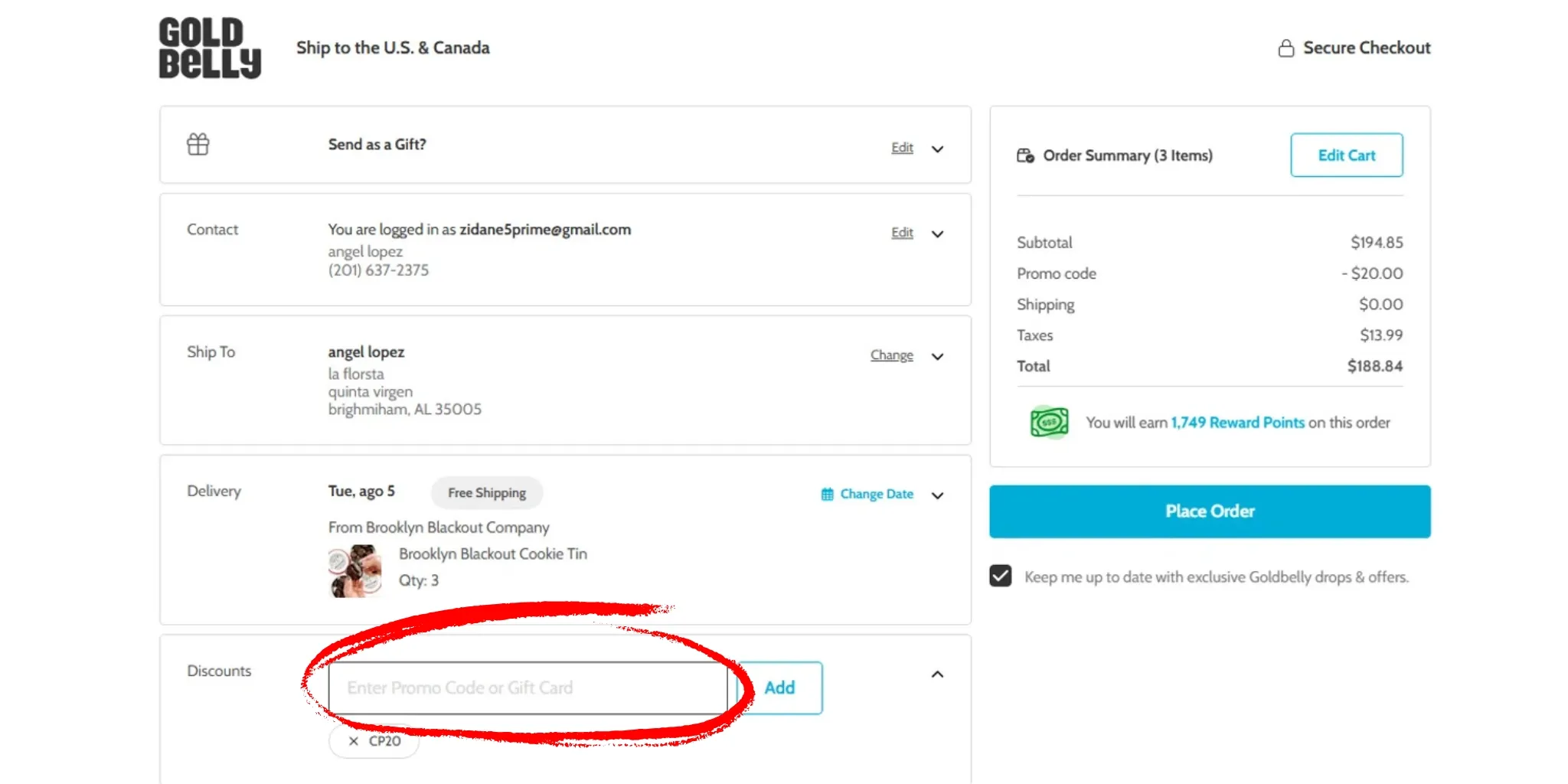Click the calendar icon beside Change Date
This screenshot has height=784, width=1568.
click(x=827, y=494)
